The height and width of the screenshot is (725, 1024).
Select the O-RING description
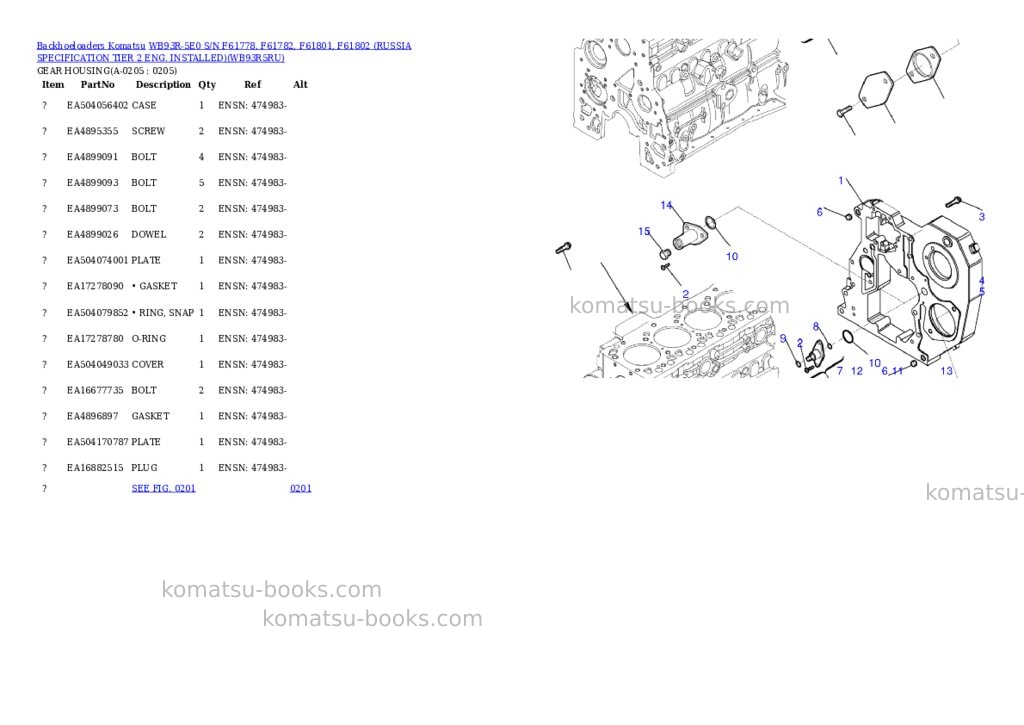149,338
